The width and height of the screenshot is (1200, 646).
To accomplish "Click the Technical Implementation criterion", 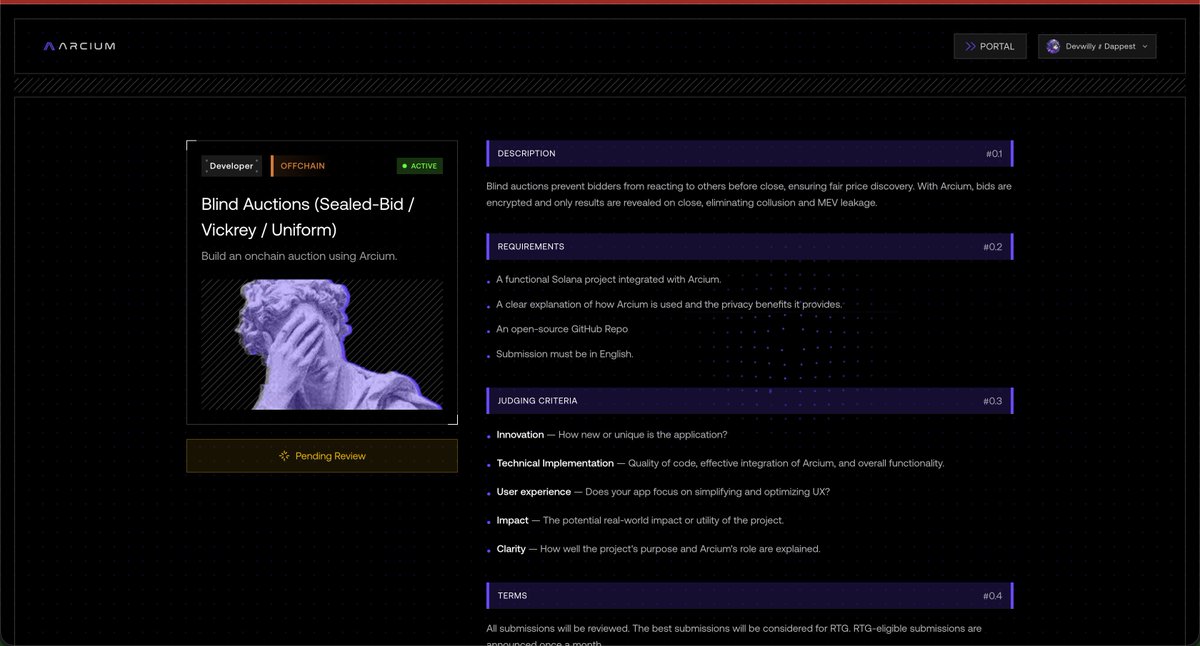I will (720, 464).
